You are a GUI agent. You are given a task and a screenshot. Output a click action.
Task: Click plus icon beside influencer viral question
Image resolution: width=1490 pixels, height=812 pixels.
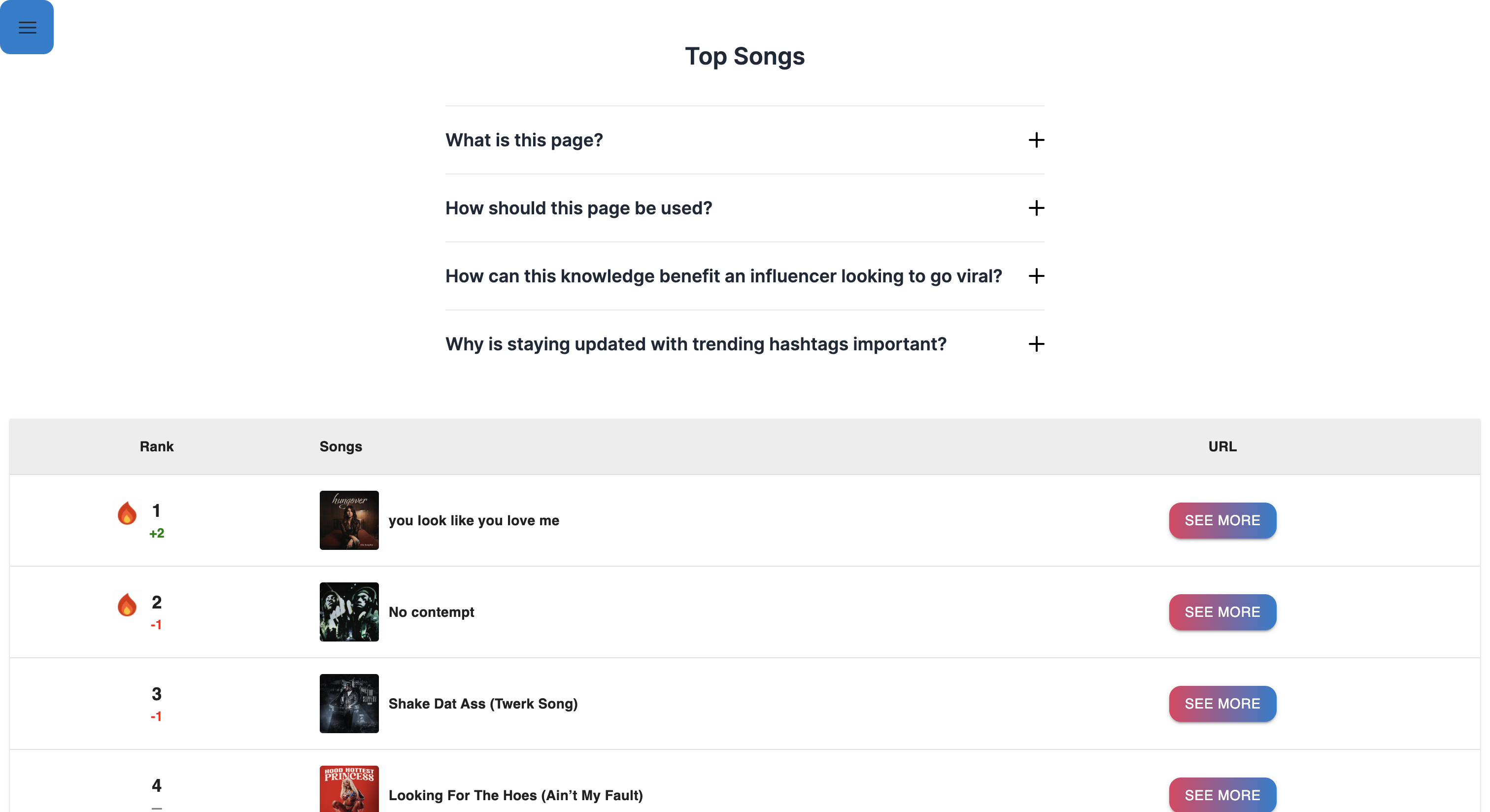[1036, 276]
